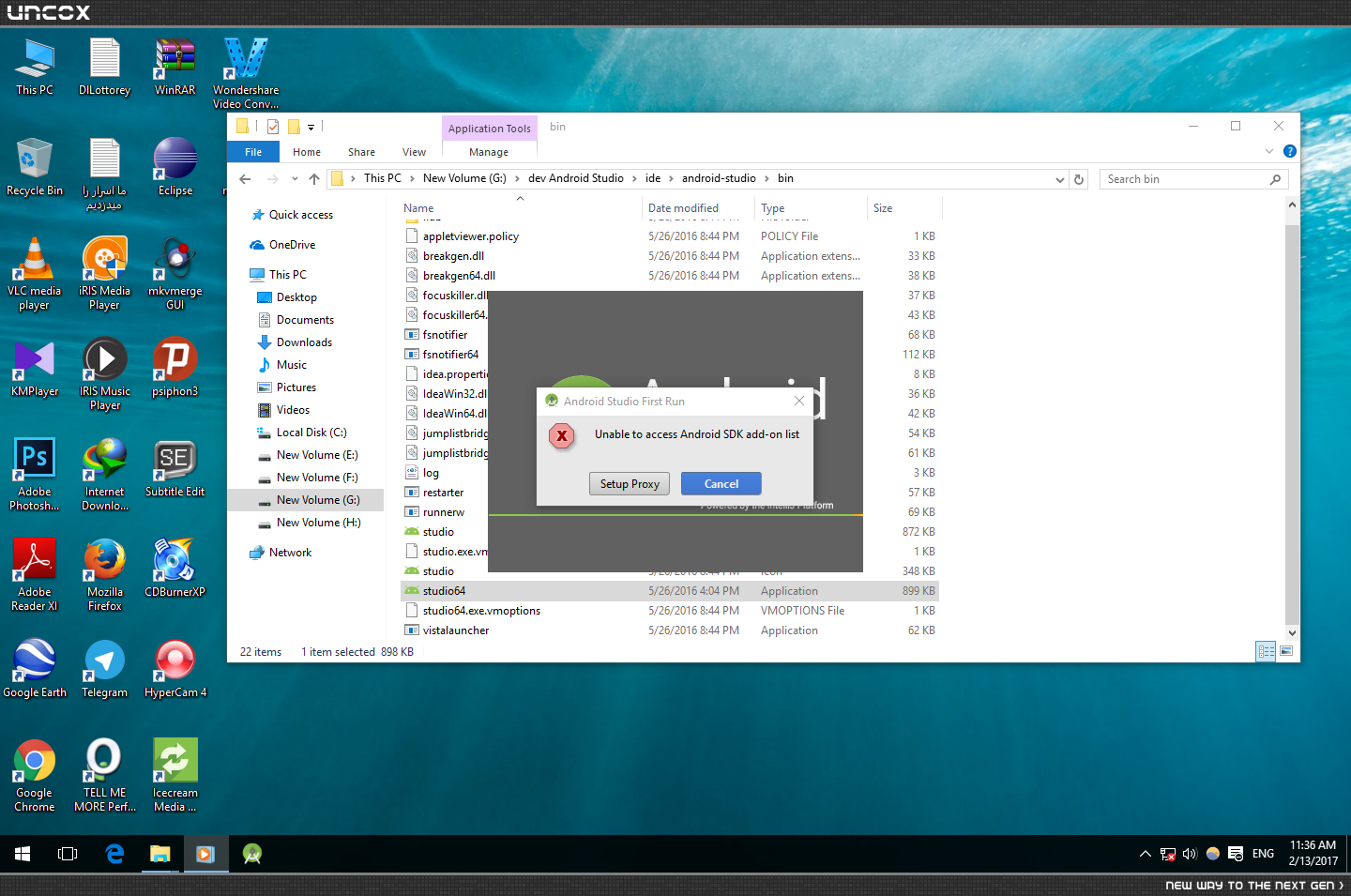Click the ide breadcrumb in address bar

(x=653, y=178)
